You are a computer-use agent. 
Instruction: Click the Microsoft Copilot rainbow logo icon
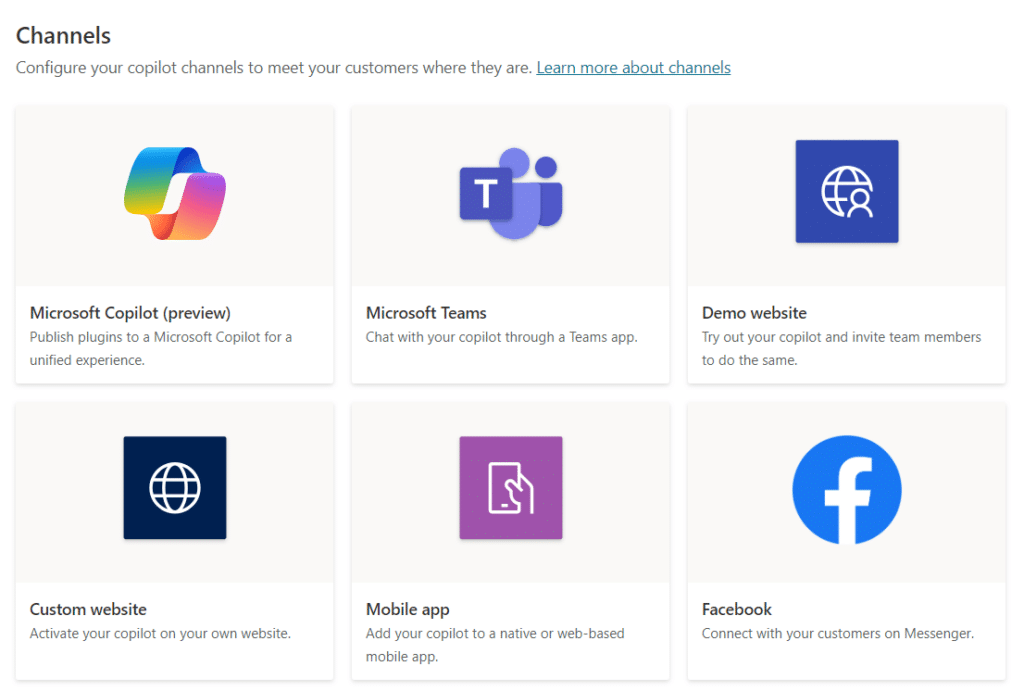click(175, 193)
